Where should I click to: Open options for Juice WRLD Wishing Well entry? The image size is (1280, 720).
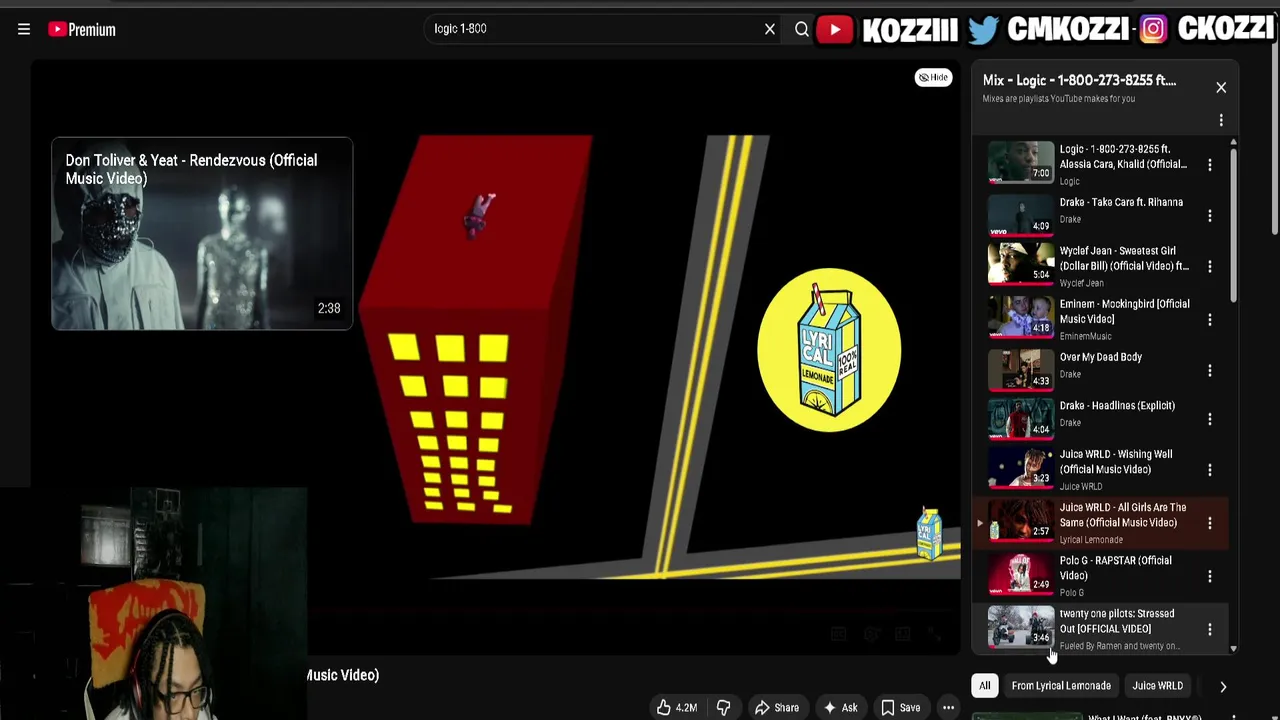click(x=1210, y=470)
